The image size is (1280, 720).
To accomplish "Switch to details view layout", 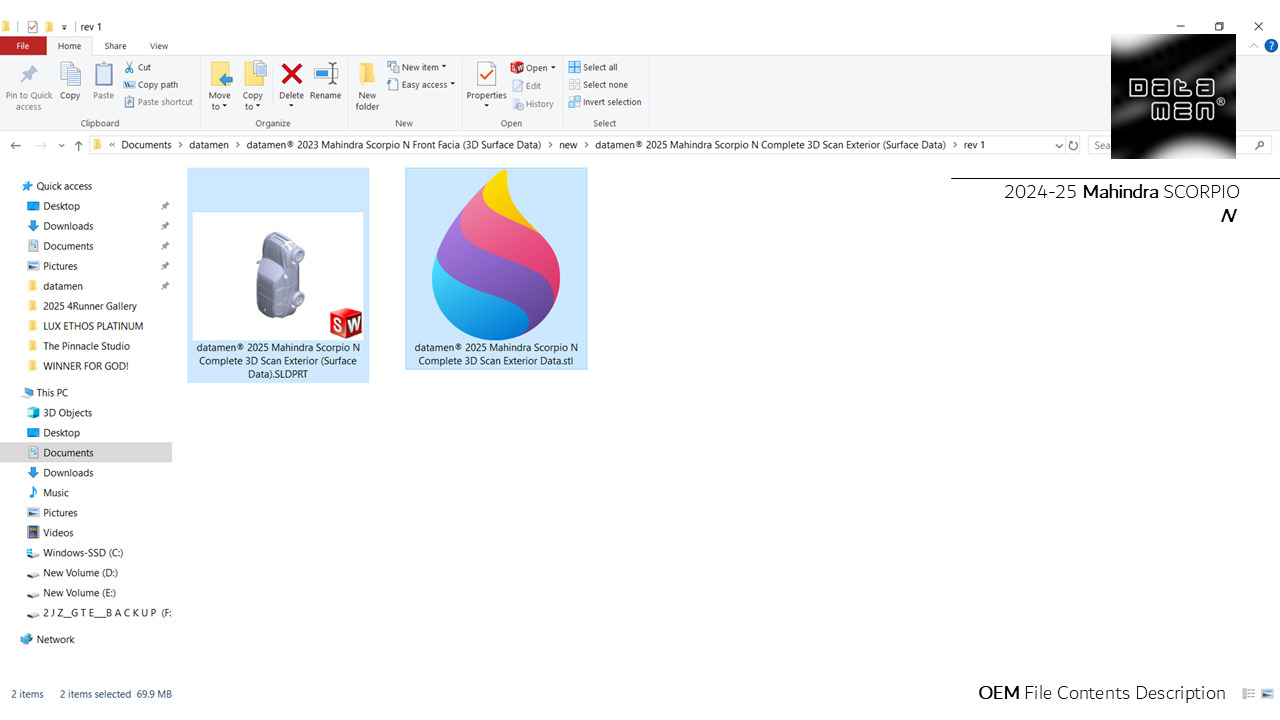I will point(1248,694).
